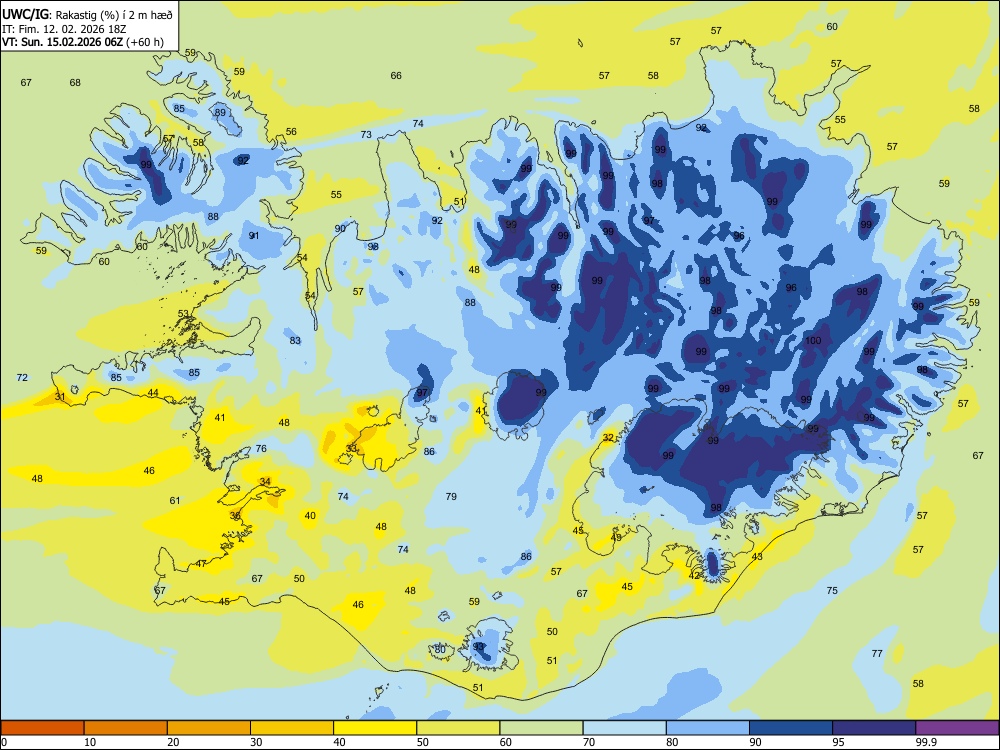Click the '83' humidity value on the map
Screen dimensions: 1000x750
pyautogui.click(x=295, y=341)
